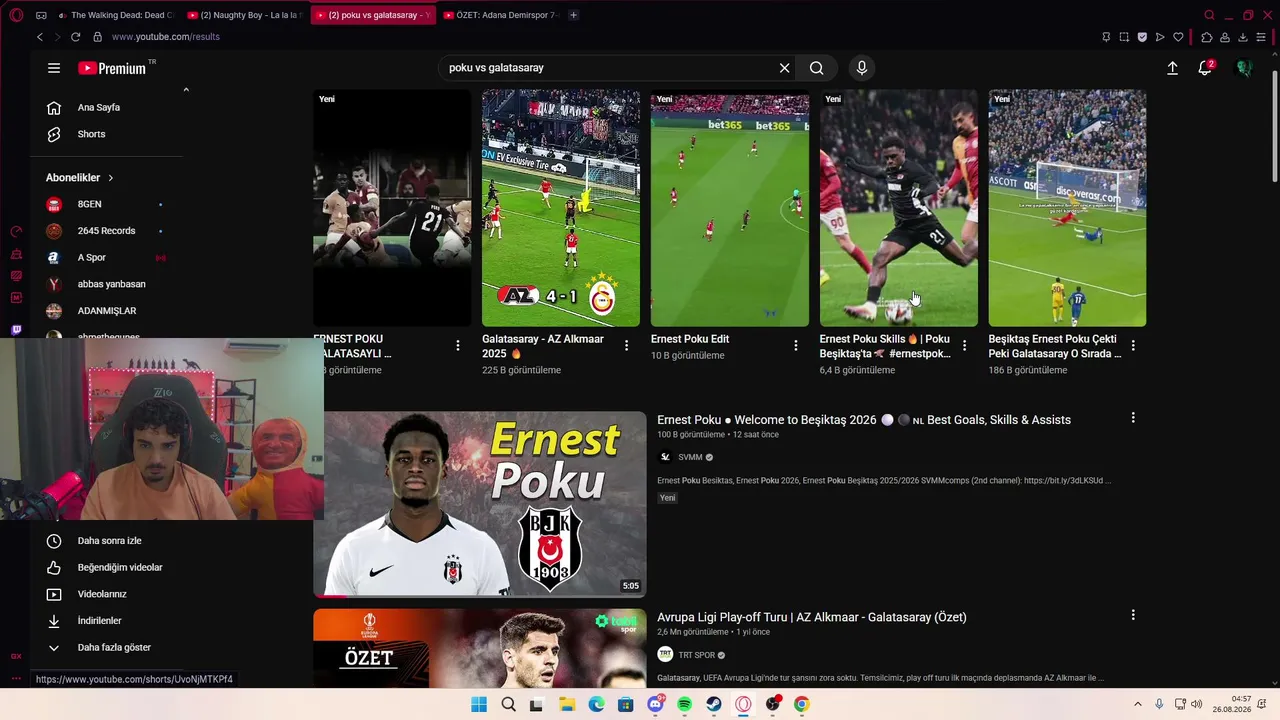The width and height of the screenshot is (1280, 720).
Task: Open the browser snapshot tool icon
Action: point(1124,37)
